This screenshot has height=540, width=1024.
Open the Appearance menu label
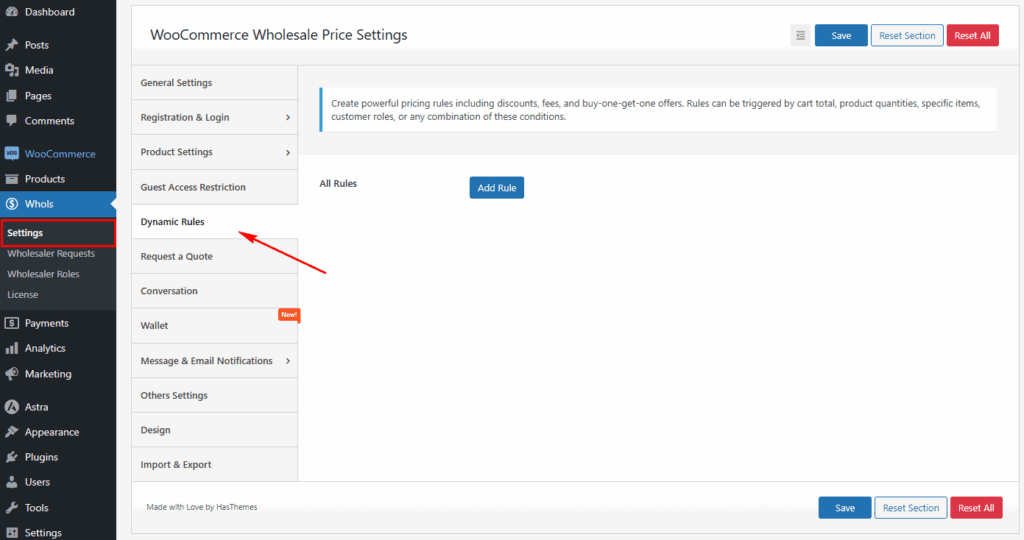click(x=52, y=432)
